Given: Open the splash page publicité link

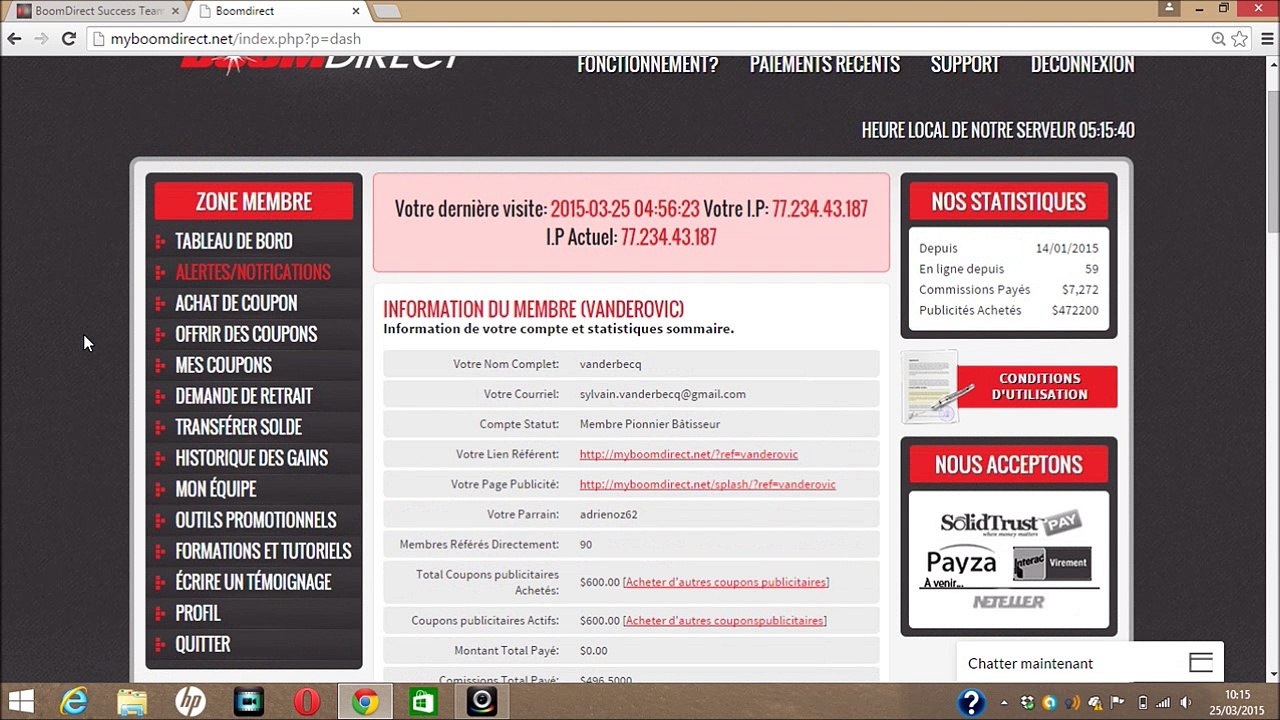Looking at the screenshot, I should (x=708, y=484).
